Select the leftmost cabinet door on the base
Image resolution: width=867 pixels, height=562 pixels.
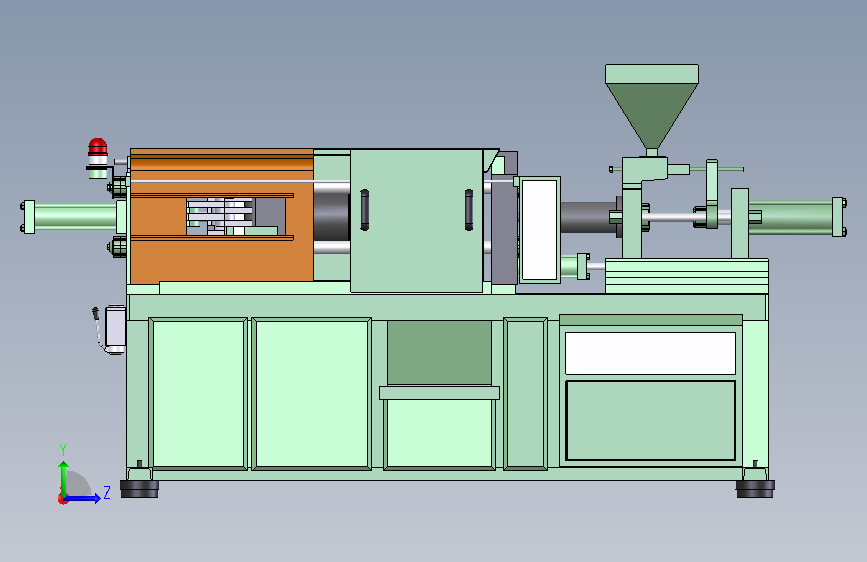point(199,394)
